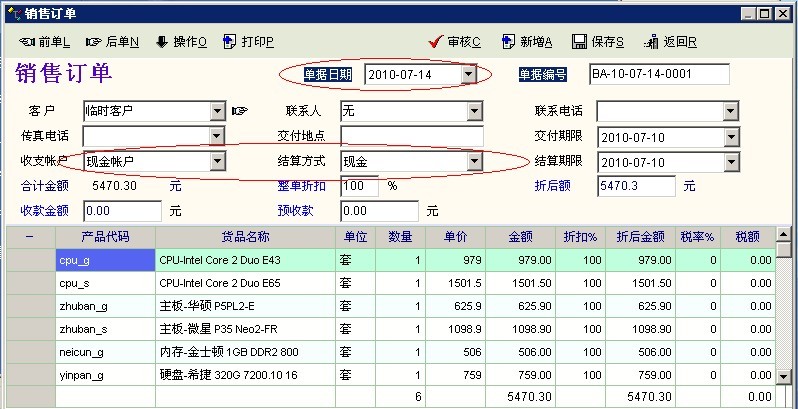Print the order using 打印 button
The image size is (798, 409).
[229, 42]
